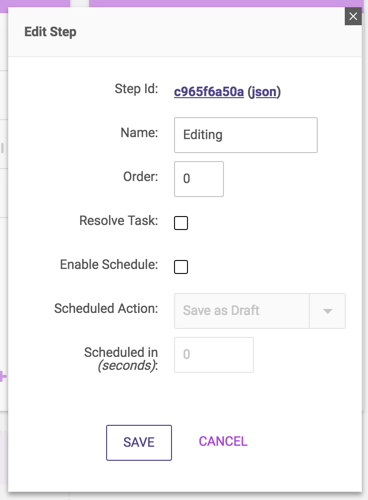Click the Name field containing Editing

(x=246, y=135)
